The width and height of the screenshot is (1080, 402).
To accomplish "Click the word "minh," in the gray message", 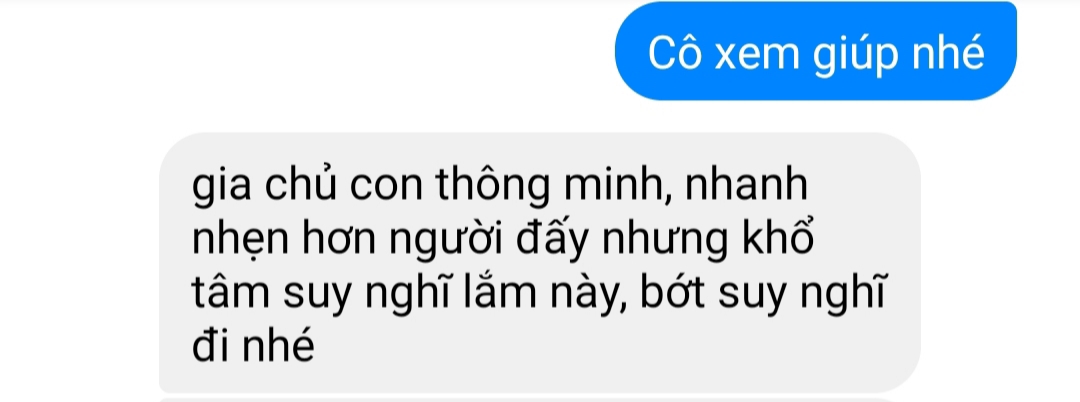I will coord(619,187).
